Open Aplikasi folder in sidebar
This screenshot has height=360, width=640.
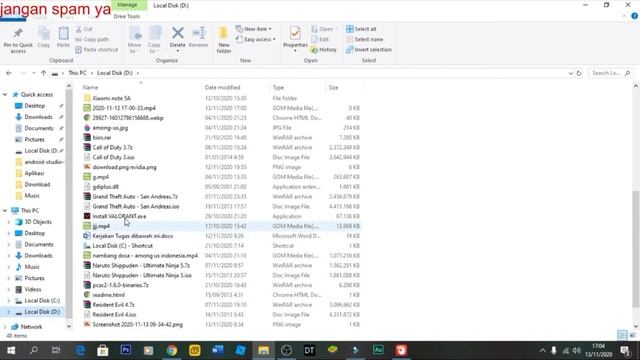tap(34, 173)
